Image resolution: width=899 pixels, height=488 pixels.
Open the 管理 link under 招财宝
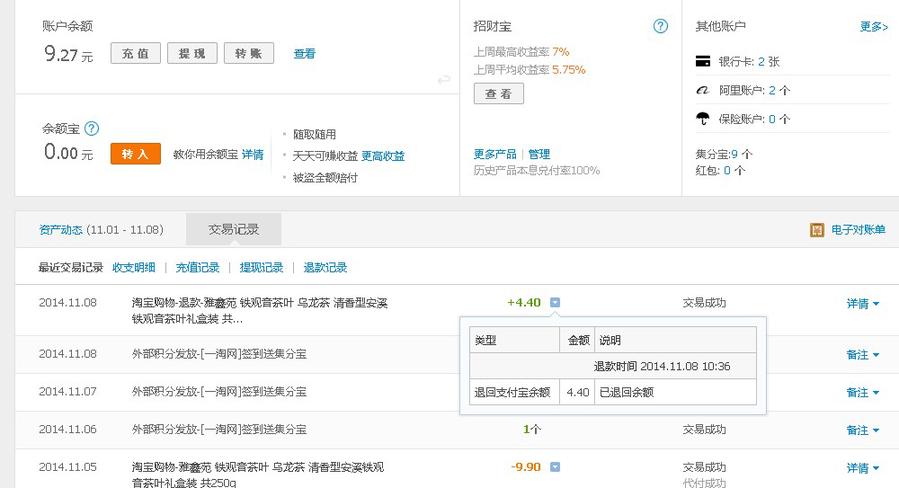click(539, 154)
